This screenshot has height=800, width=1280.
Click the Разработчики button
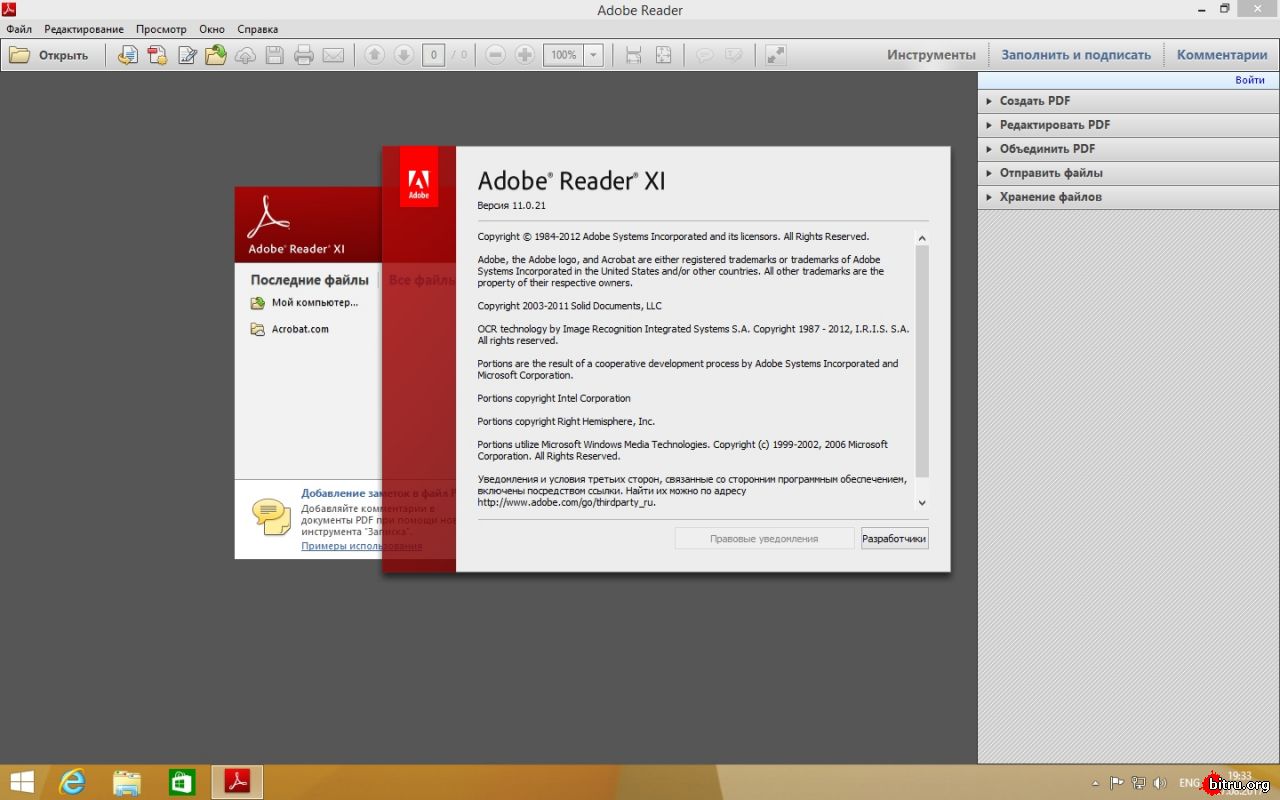point(894,538)
